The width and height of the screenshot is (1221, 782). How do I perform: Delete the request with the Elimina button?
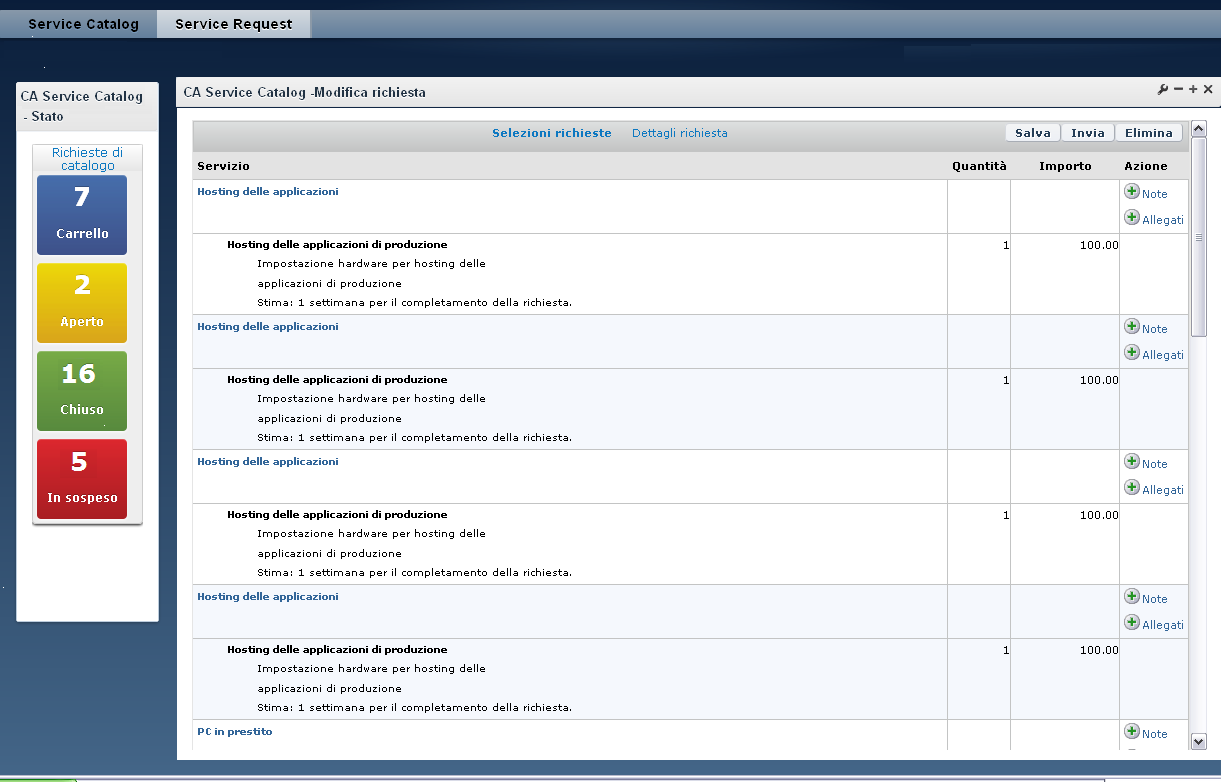pos(1148,133)
